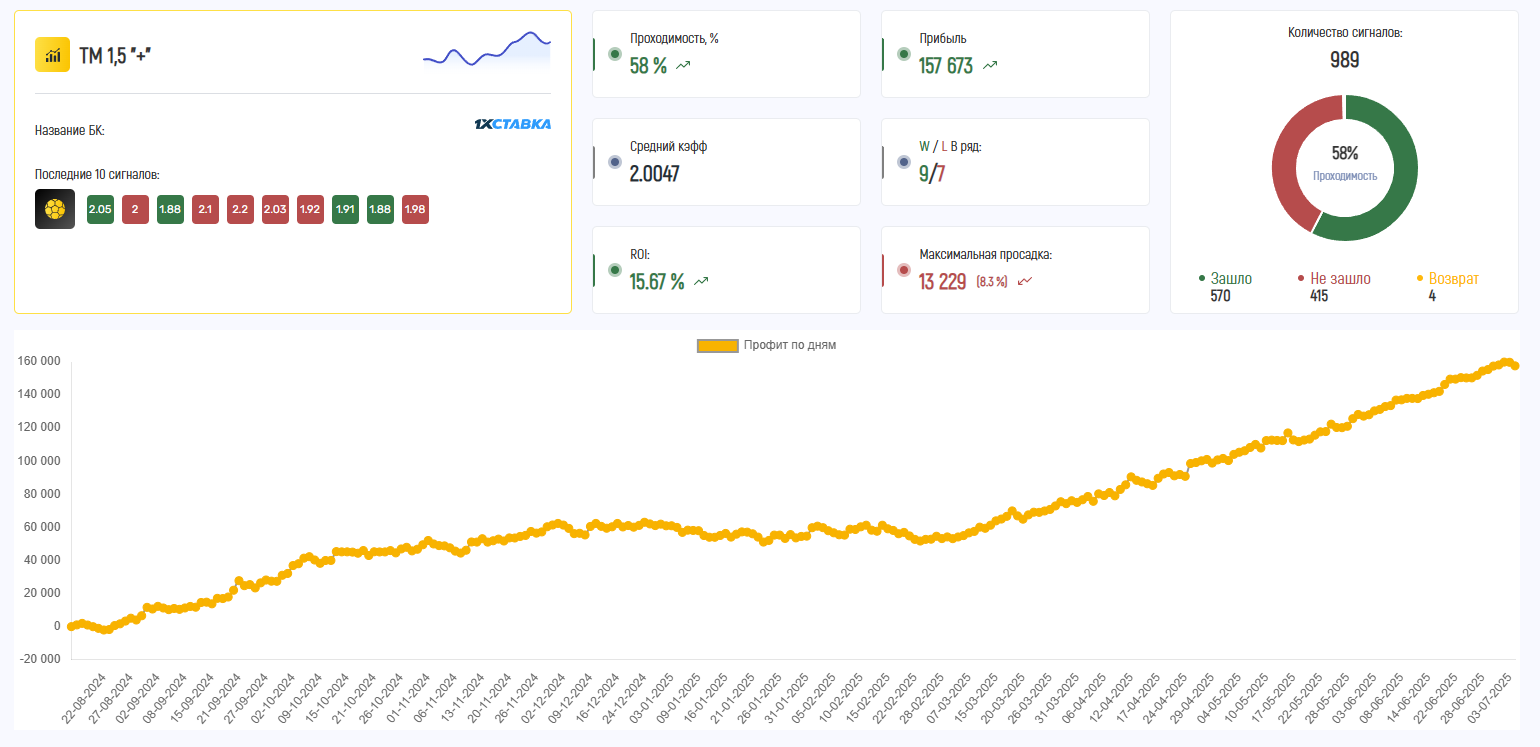Click the yellow Профит по дням legend swatch
Viewport: 1540px width, 747px height.
click(717, 346)
